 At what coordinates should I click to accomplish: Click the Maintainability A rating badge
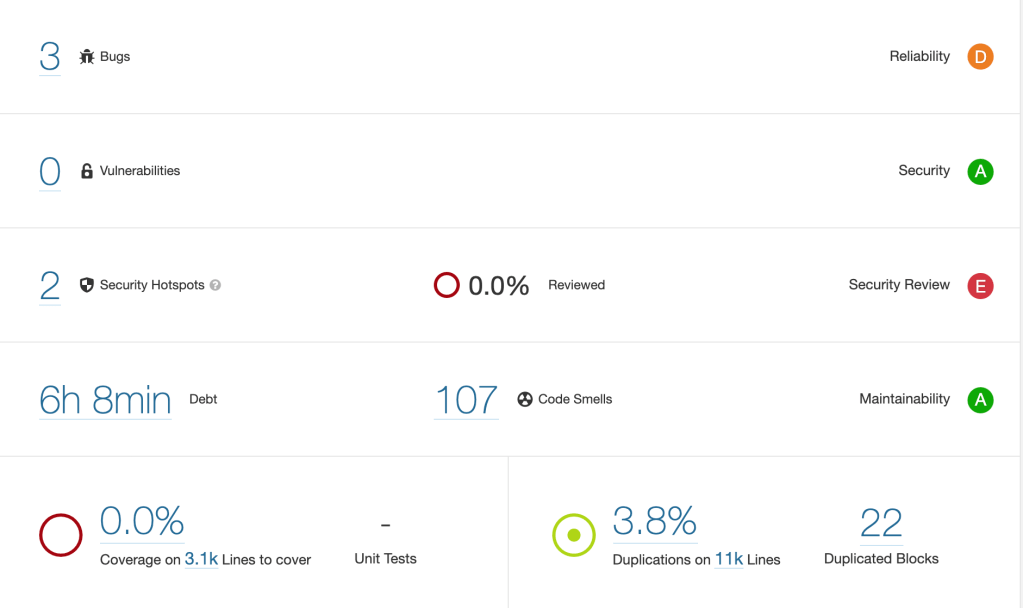tap(980, 399)
